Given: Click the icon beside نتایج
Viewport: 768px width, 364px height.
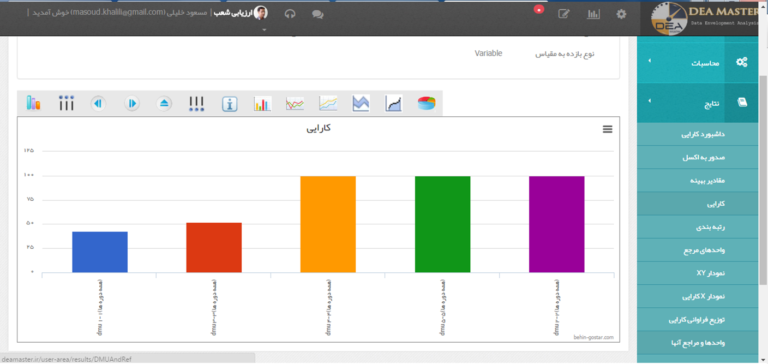Looking at the screenshot, I should point(742,102).
